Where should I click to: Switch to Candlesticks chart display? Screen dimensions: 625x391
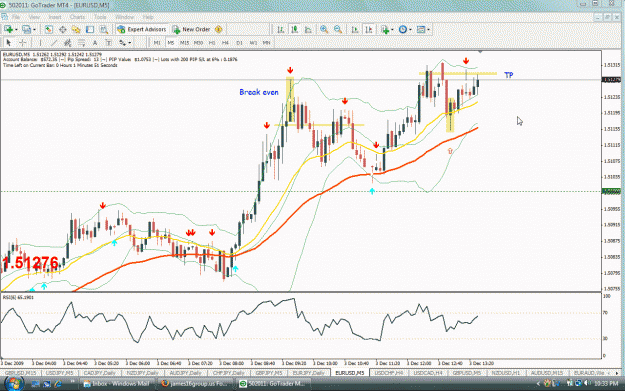[295, 29]
